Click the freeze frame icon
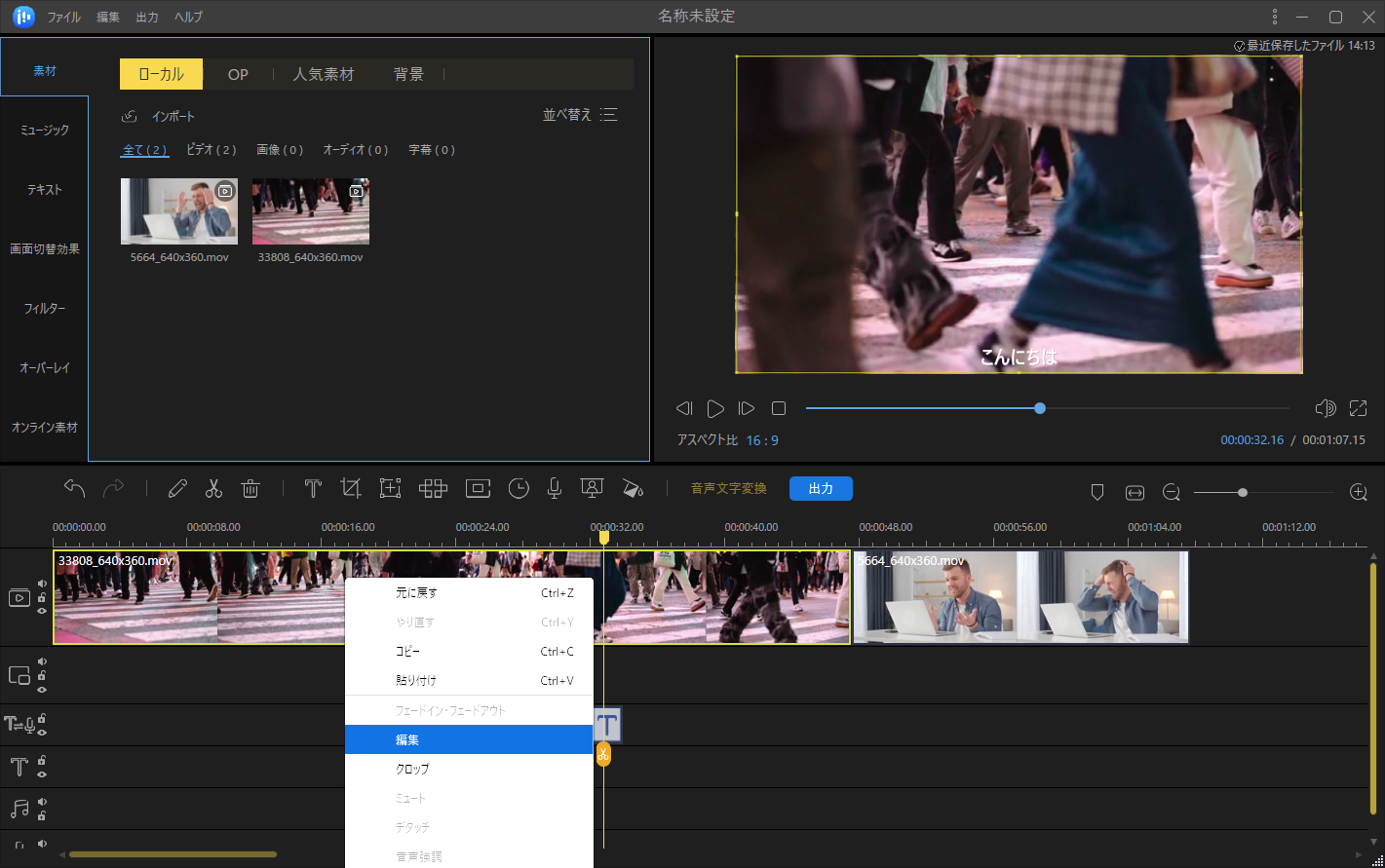This screenshot has height=868, width=1385. click(478, 489)
